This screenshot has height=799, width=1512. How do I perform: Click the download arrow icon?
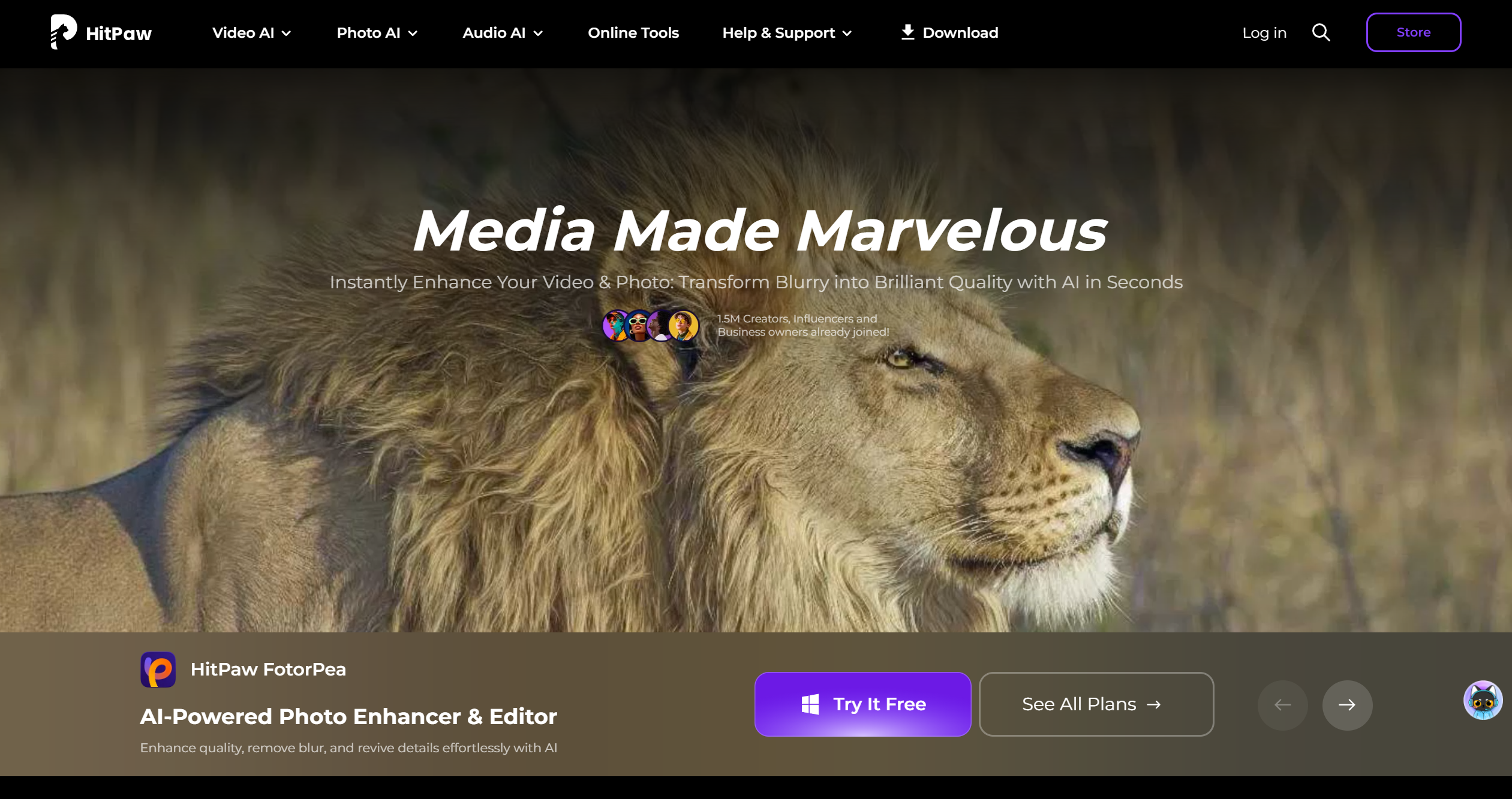pos(907,32)
